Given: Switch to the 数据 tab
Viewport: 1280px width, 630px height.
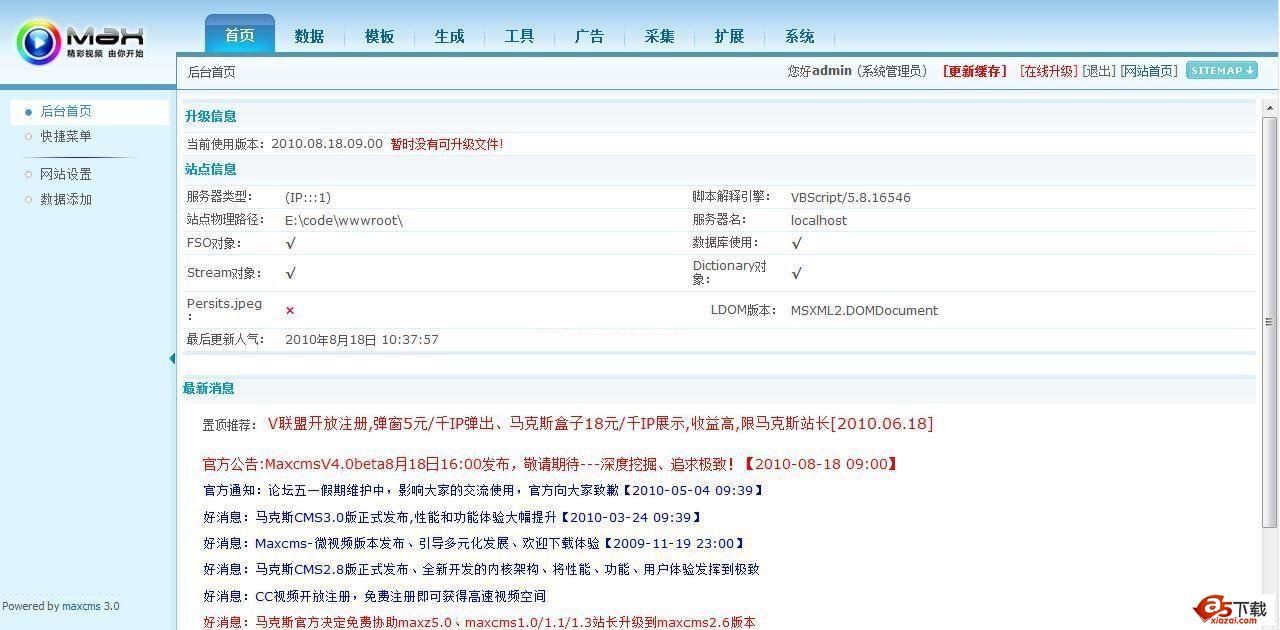Looking at the screenshot, I should click(309, 36).
